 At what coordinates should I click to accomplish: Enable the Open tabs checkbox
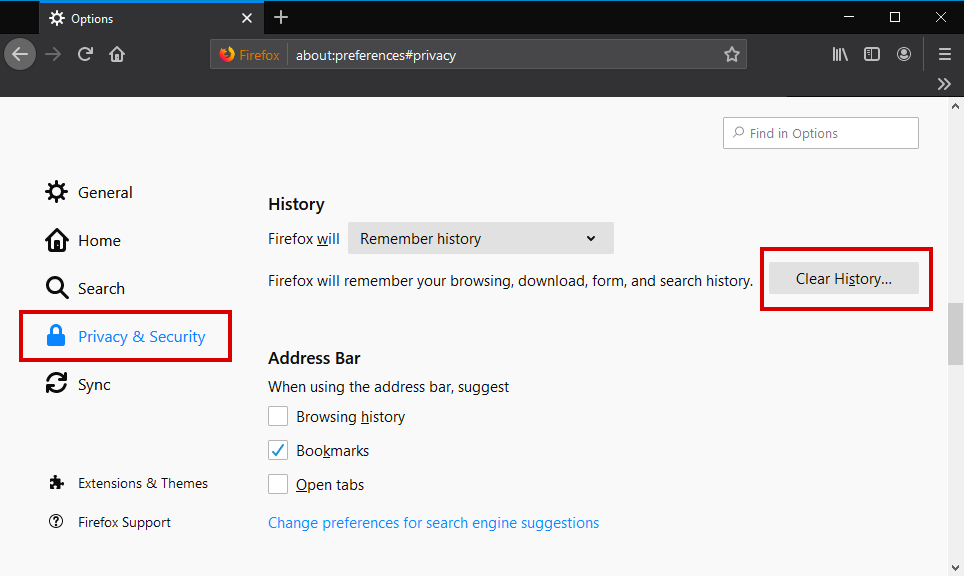coord(278,485)
